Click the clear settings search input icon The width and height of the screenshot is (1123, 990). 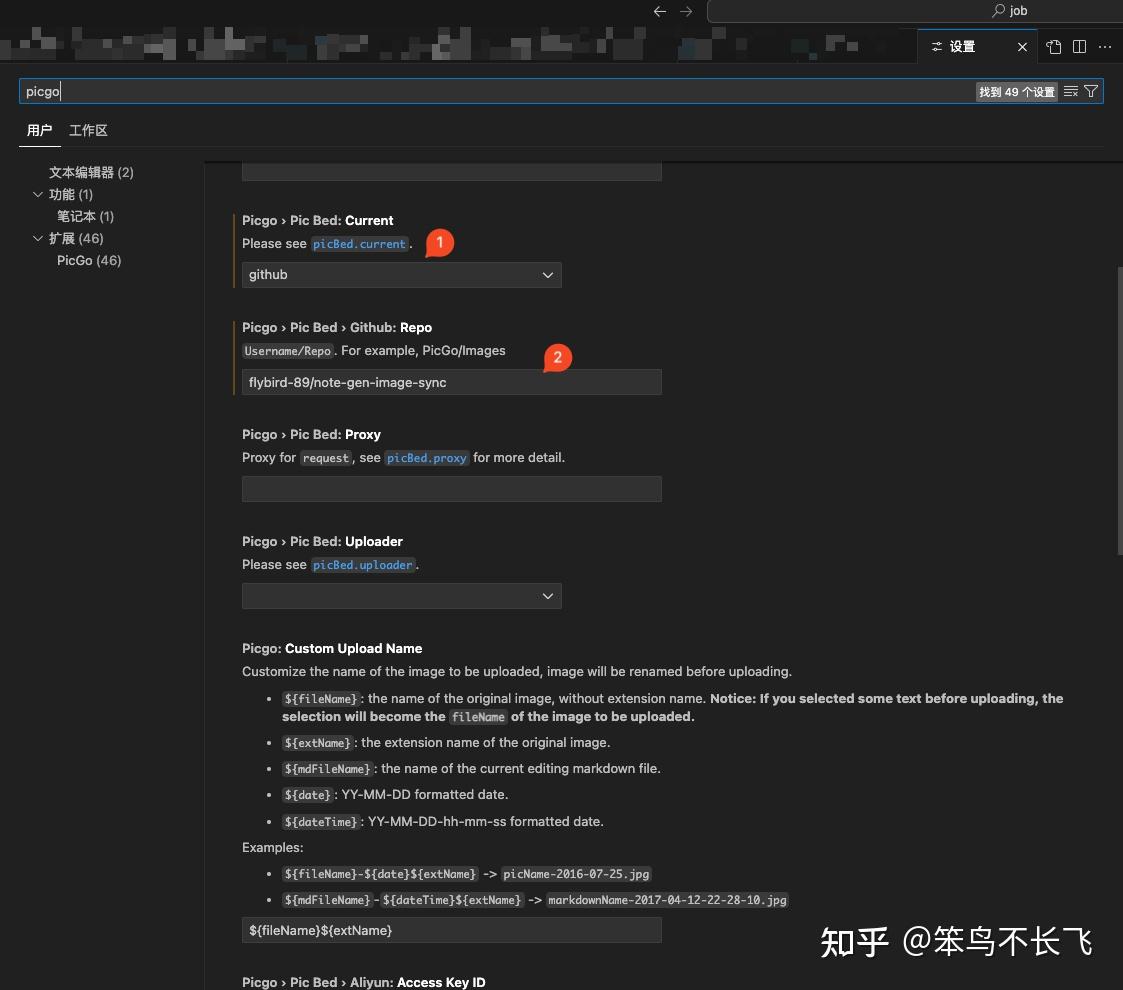coord(1070,91)
